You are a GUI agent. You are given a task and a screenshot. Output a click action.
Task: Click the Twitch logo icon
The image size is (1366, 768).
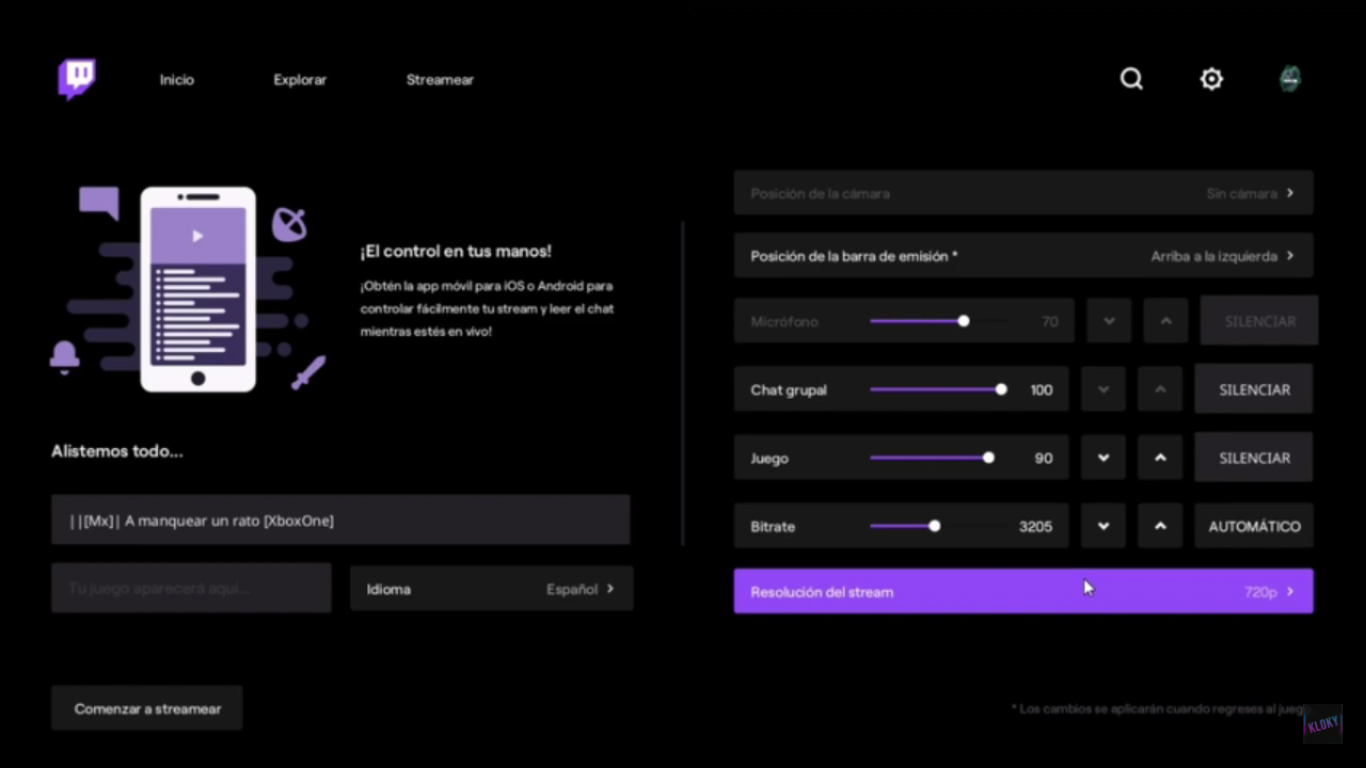click(77, 79)
